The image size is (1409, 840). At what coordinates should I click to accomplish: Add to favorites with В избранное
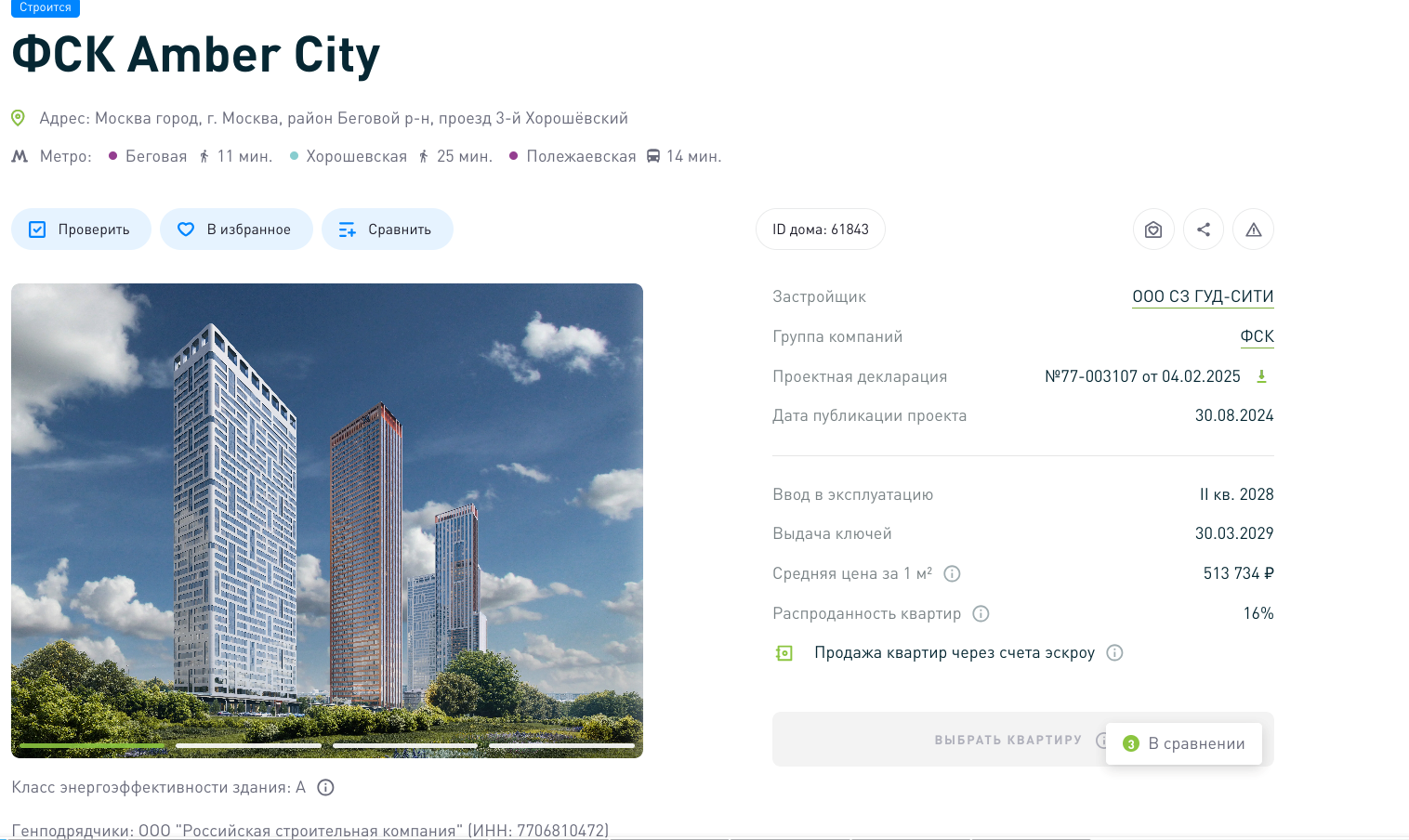click(236, 230)
